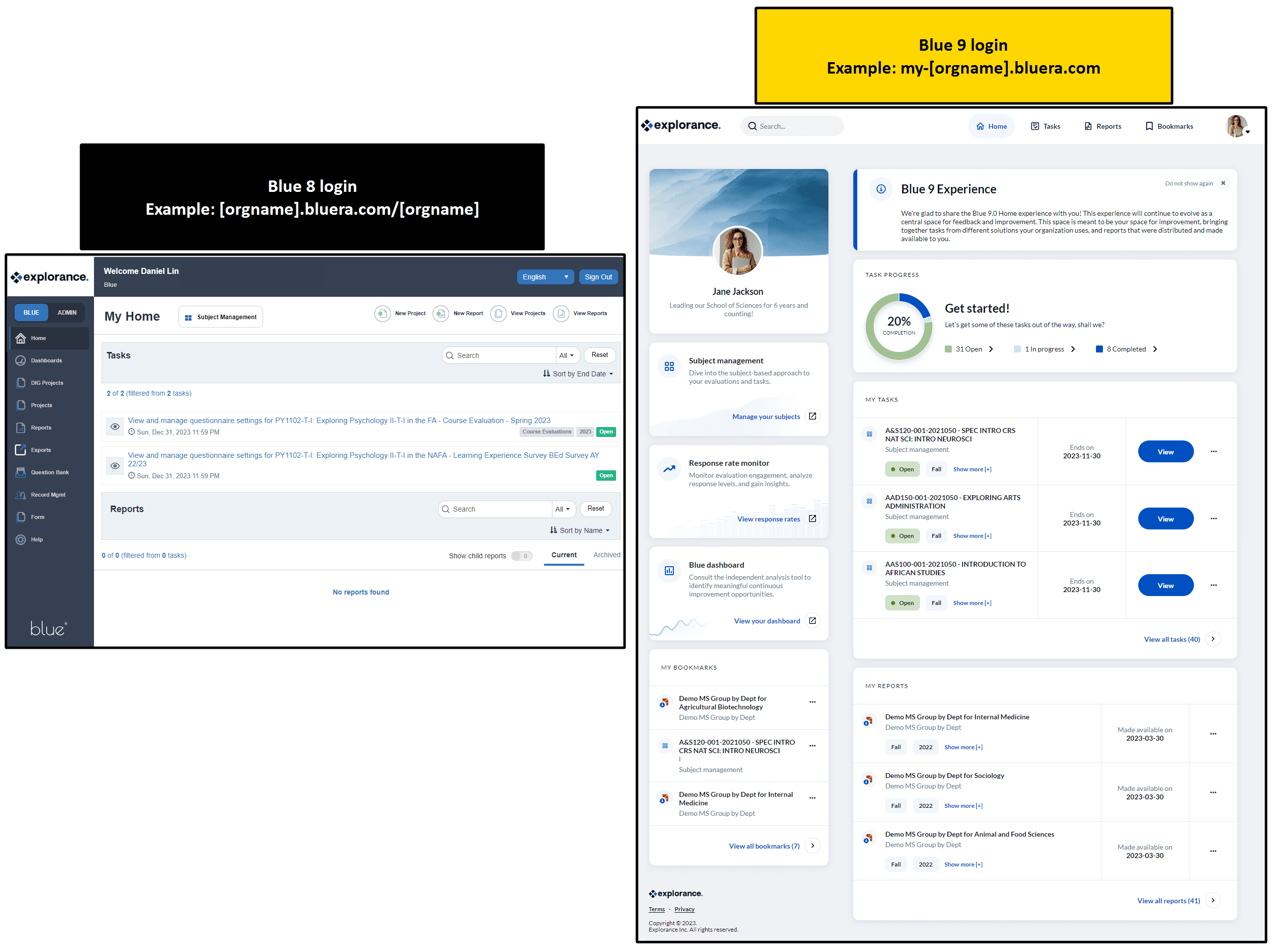Click the Blue dashboard card icon
Screen dimensions: 1272x952
click(669, 571)
